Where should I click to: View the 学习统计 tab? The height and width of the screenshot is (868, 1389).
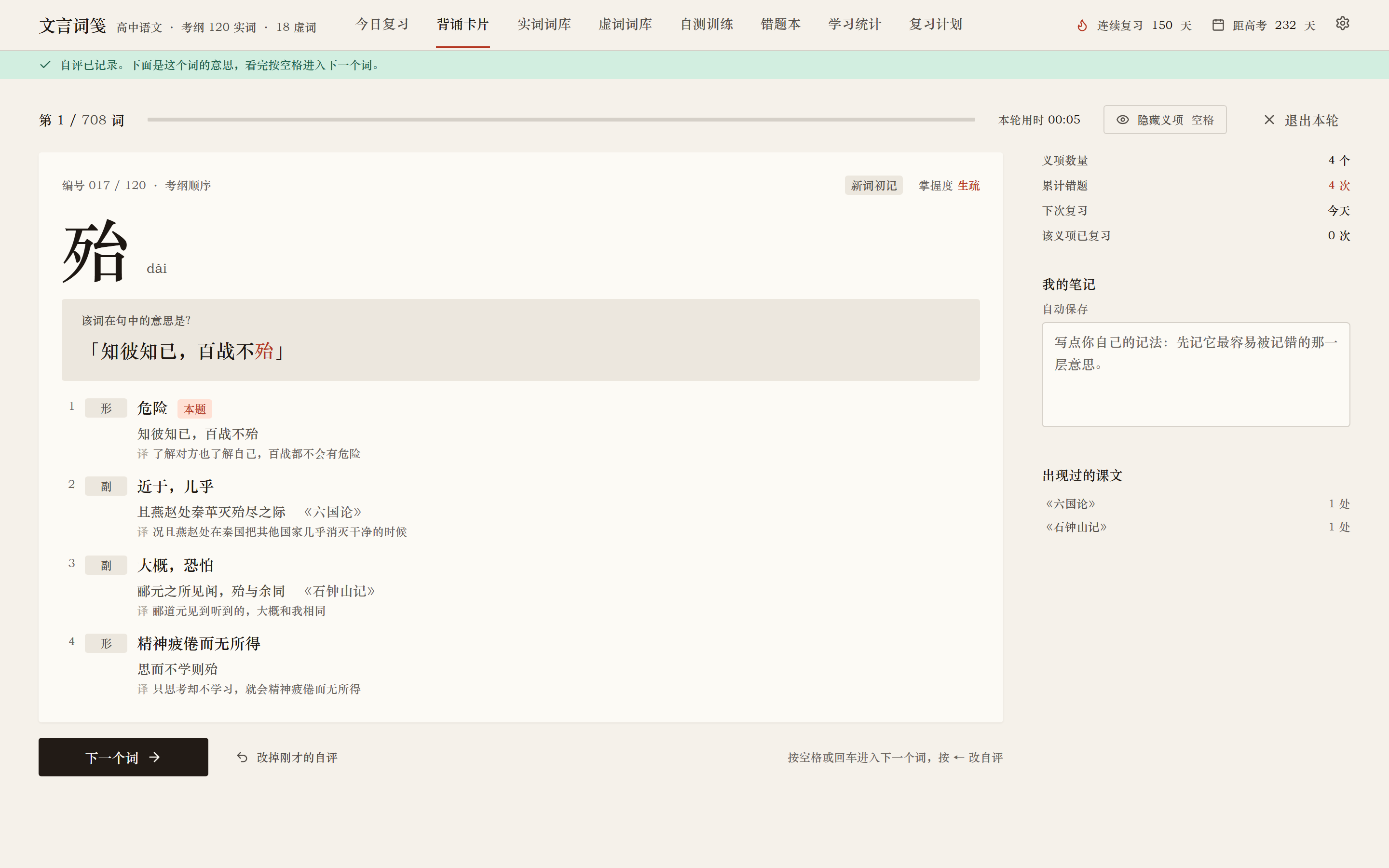855,24
